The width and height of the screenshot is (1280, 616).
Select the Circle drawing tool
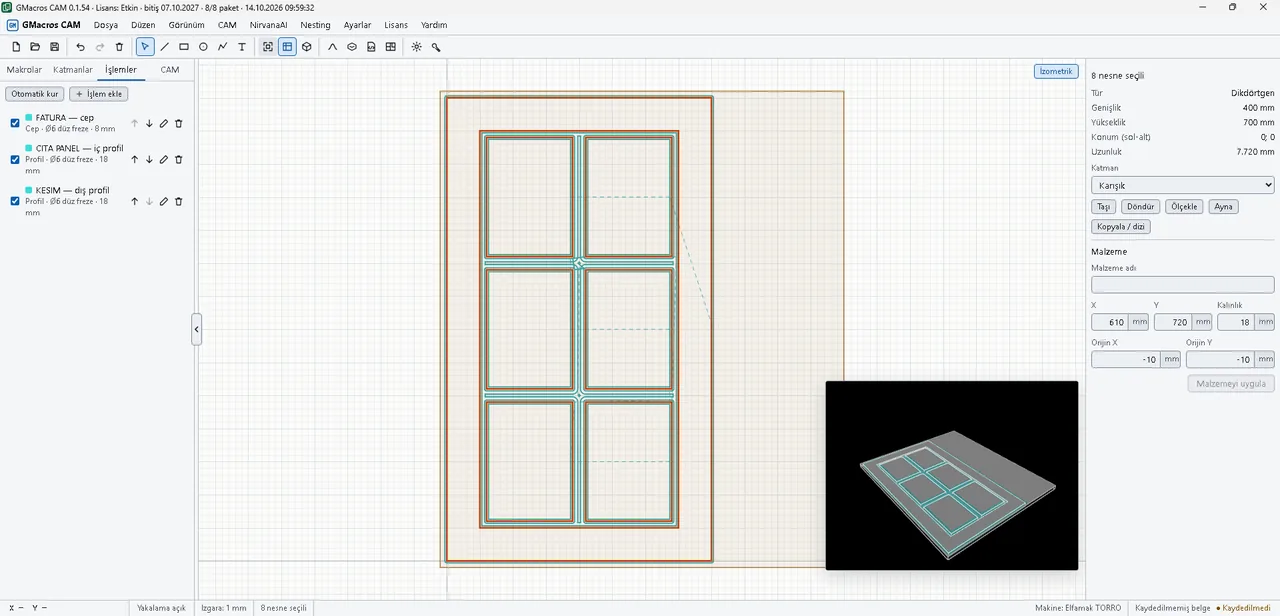click(203, 47)
